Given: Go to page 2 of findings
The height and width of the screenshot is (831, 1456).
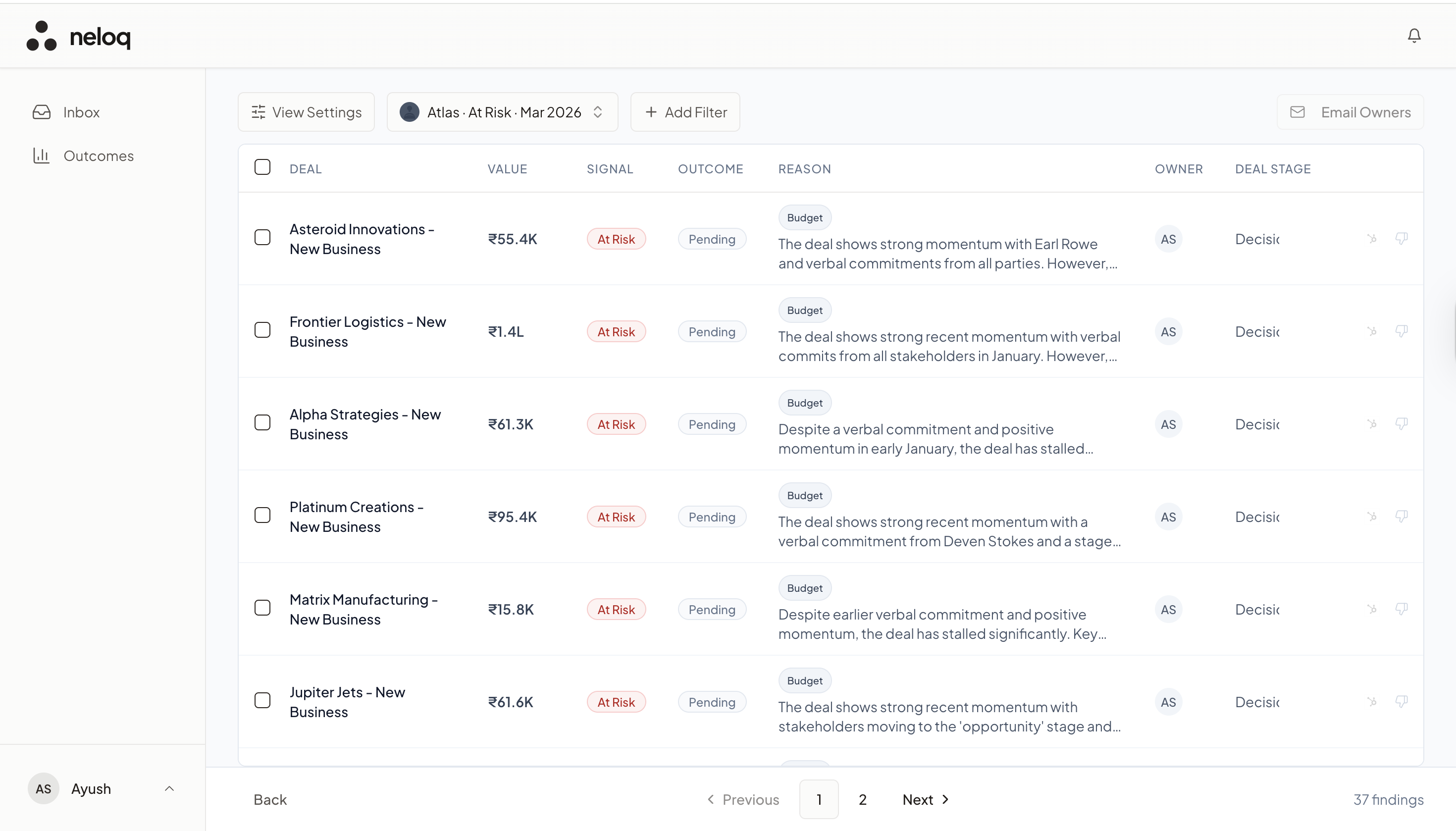Looking at the screenshot, I should point(862,800).
